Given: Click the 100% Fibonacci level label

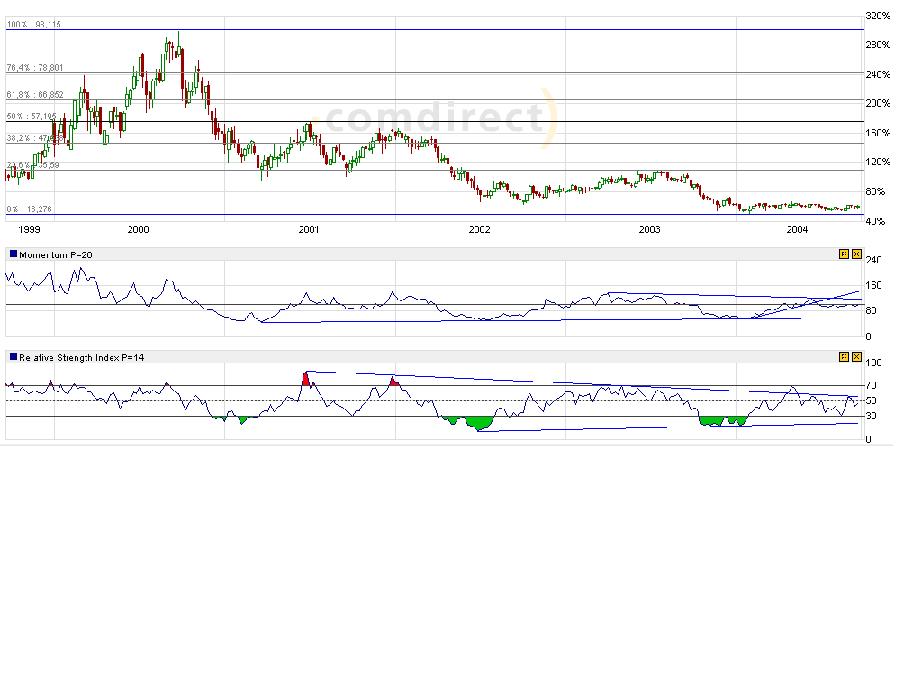Looking at the screenshot, I should point(34,24).
